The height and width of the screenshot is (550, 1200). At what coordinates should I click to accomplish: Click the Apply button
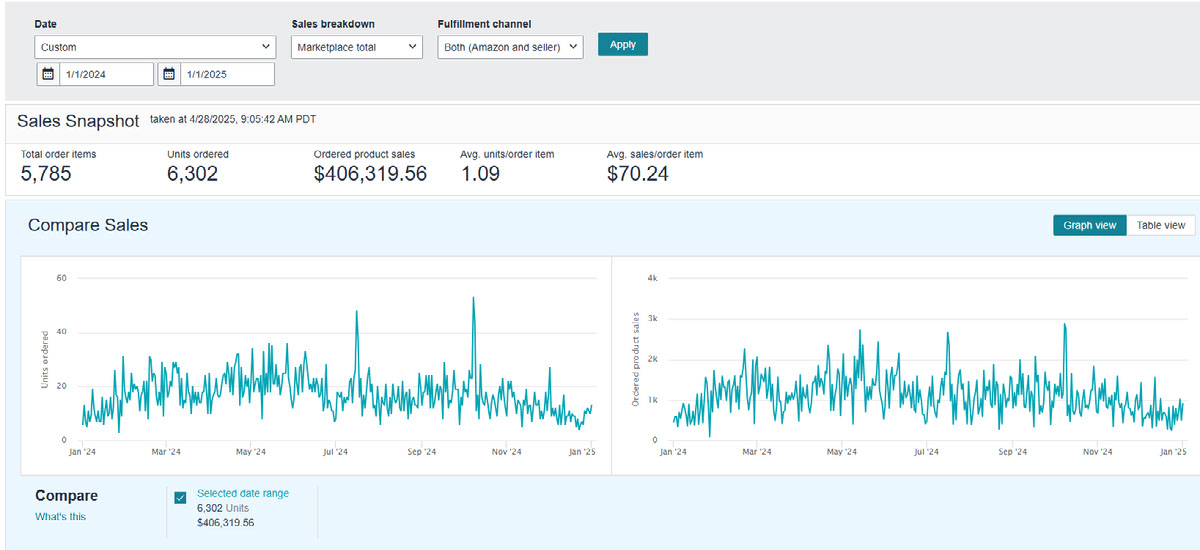tap(623, 45)
